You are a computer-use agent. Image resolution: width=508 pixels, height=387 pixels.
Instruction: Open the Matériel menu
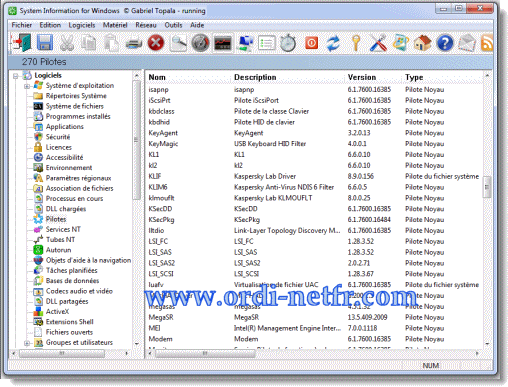(x=115, y=25)
